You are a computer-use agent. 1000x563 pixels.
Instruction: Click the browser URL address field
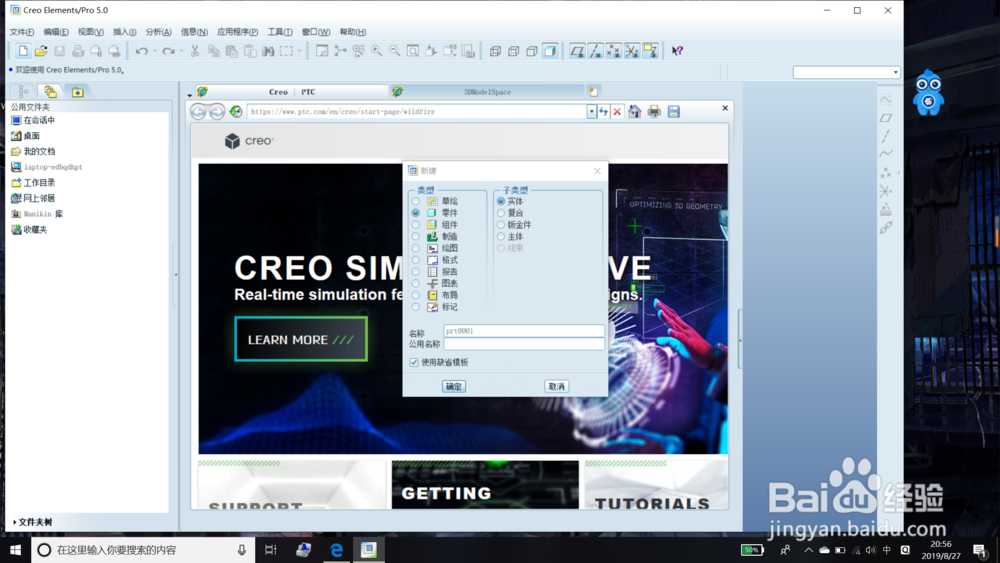pyautogui.click(x=417, y=112)
